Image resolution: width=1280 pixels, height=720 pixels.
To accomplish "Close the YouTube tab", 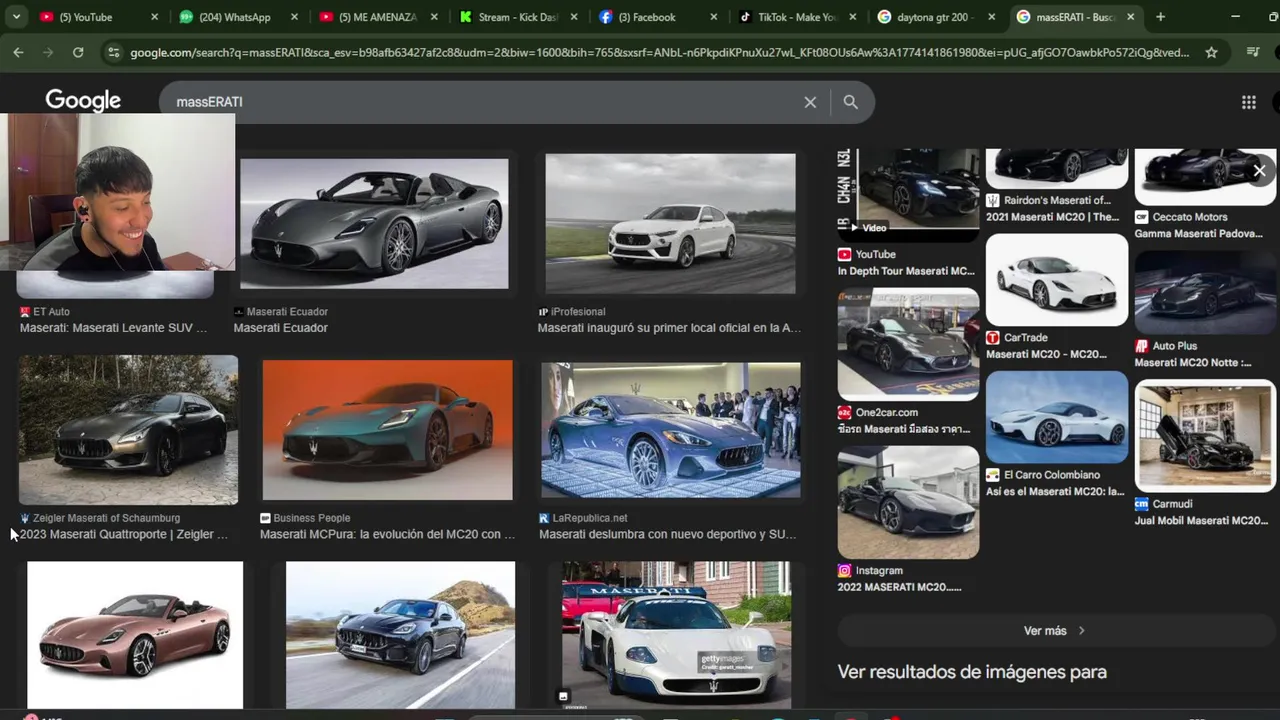I will click(154, 17).
